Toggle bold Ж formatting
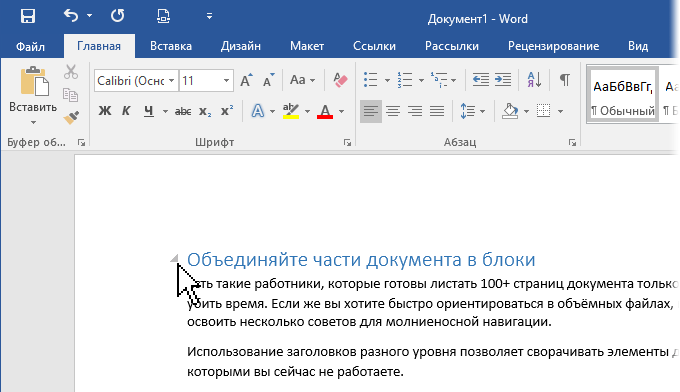 pyautogui.click(x=105, y=111)
